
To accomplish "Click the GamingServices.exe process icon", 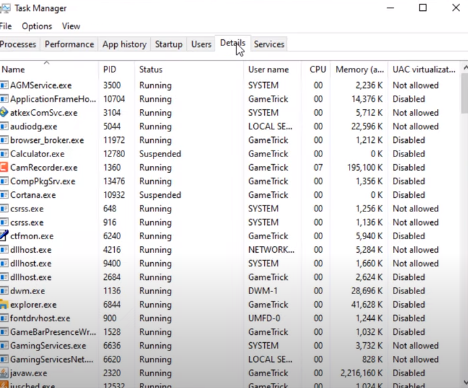I will [4, 346].
